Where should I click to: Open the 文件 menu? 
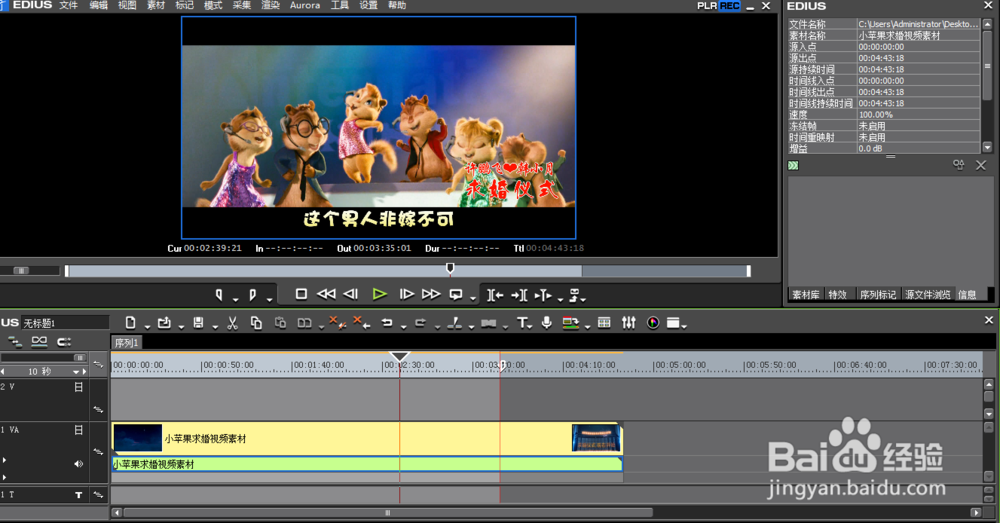[x=68, y=5]
